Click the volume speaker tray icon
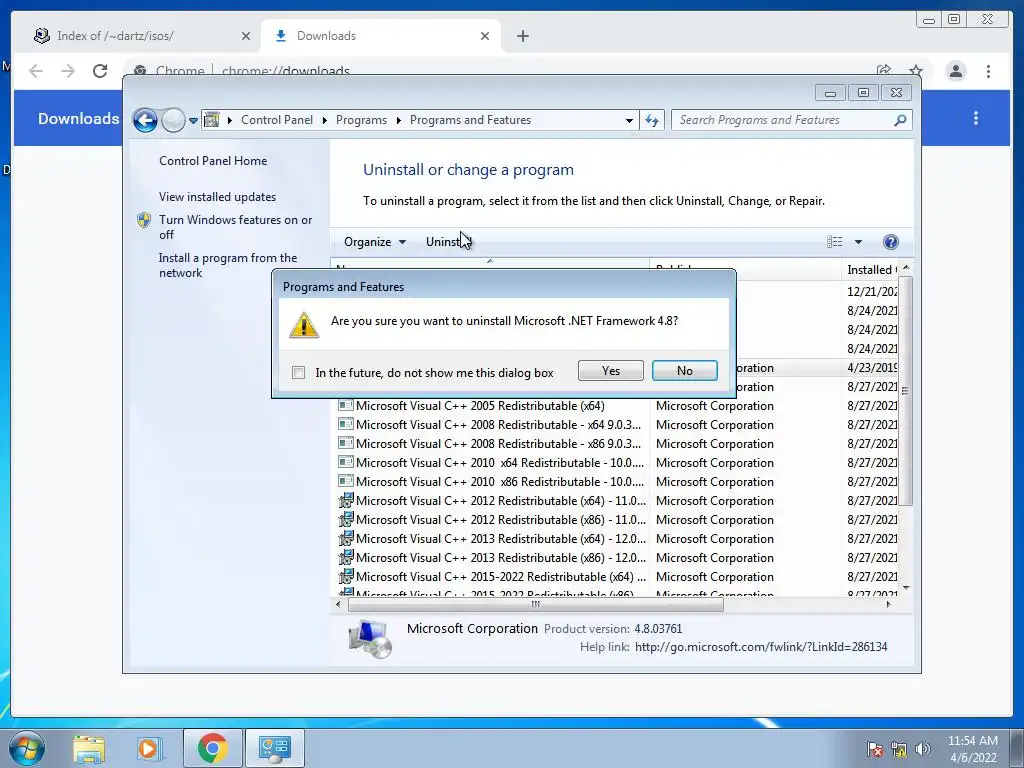 pos(922,749)
